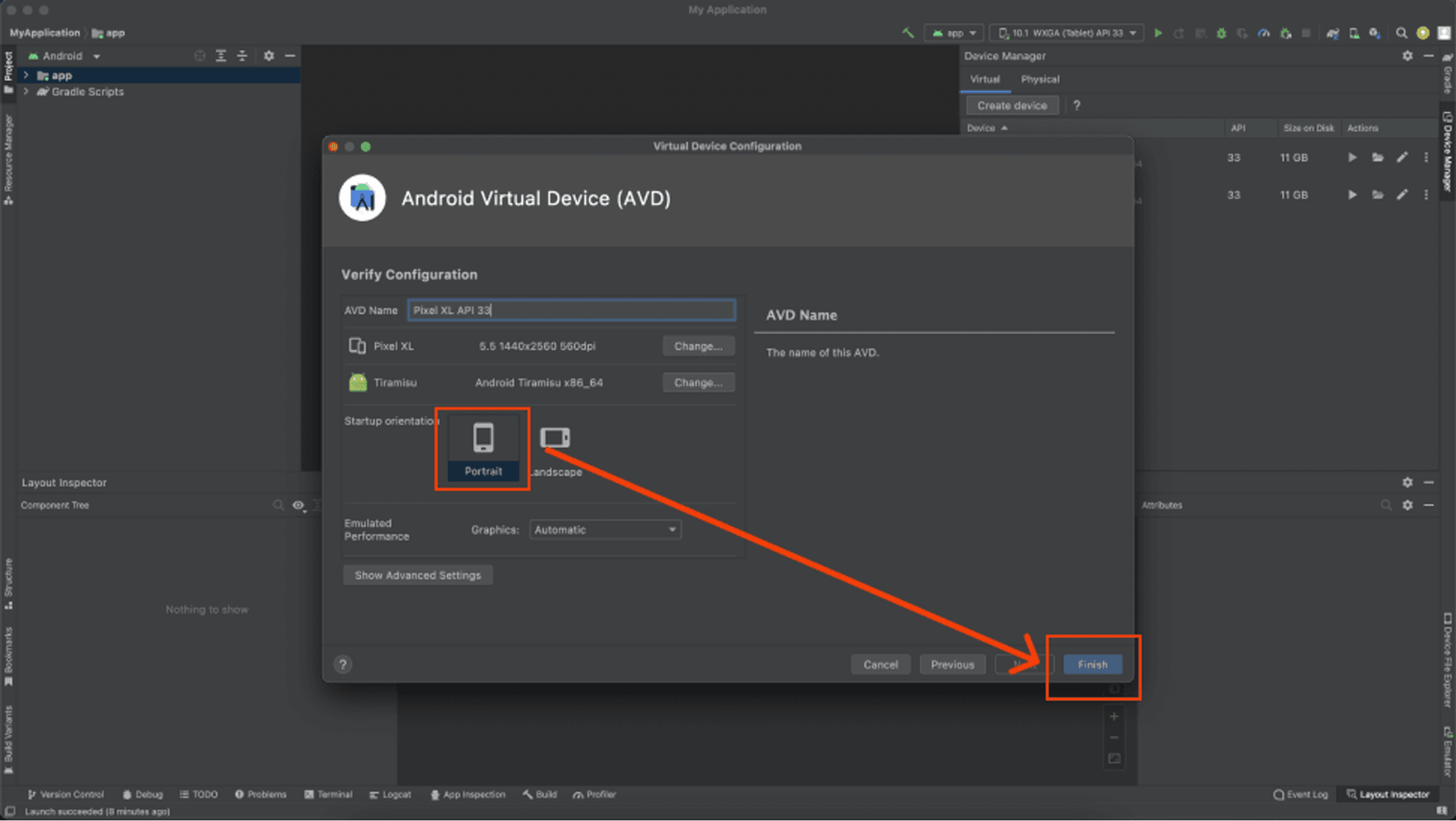Sync Project with Gradle Files icon
The image size is (1456, 821).
[1333, 33]
